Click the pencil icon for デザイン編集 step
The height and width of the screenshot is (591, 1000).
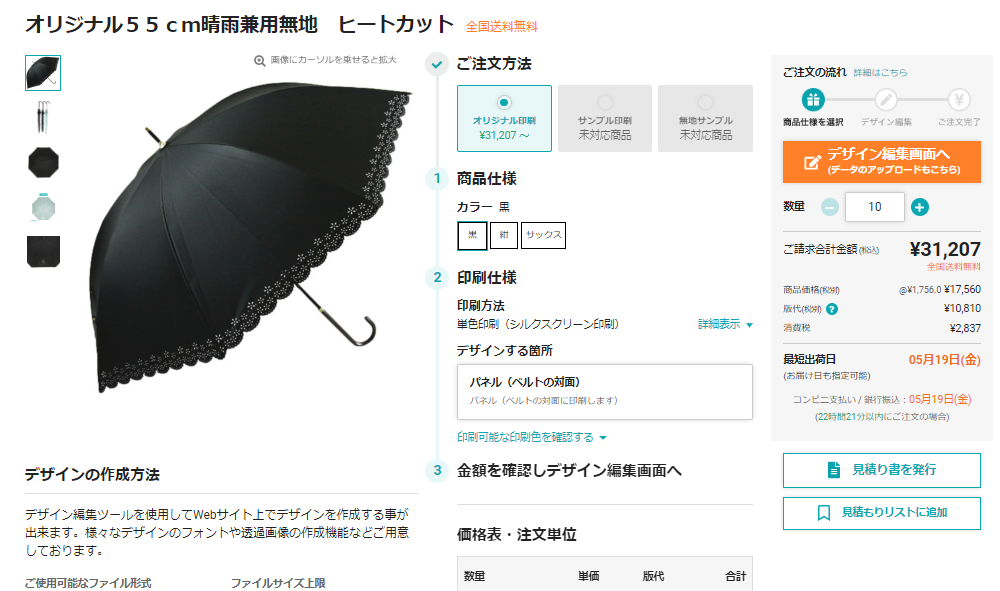click(x=886, y=100)
